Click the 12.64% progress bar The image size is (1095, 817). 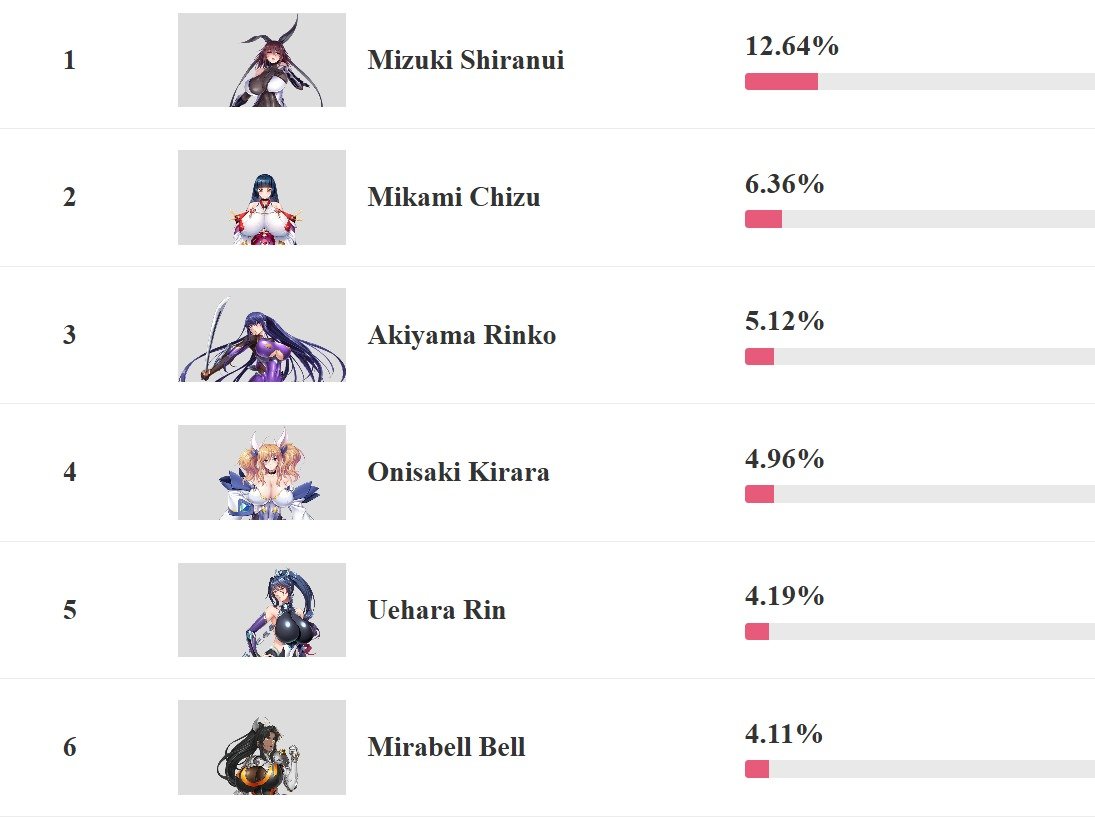(920, 82)
